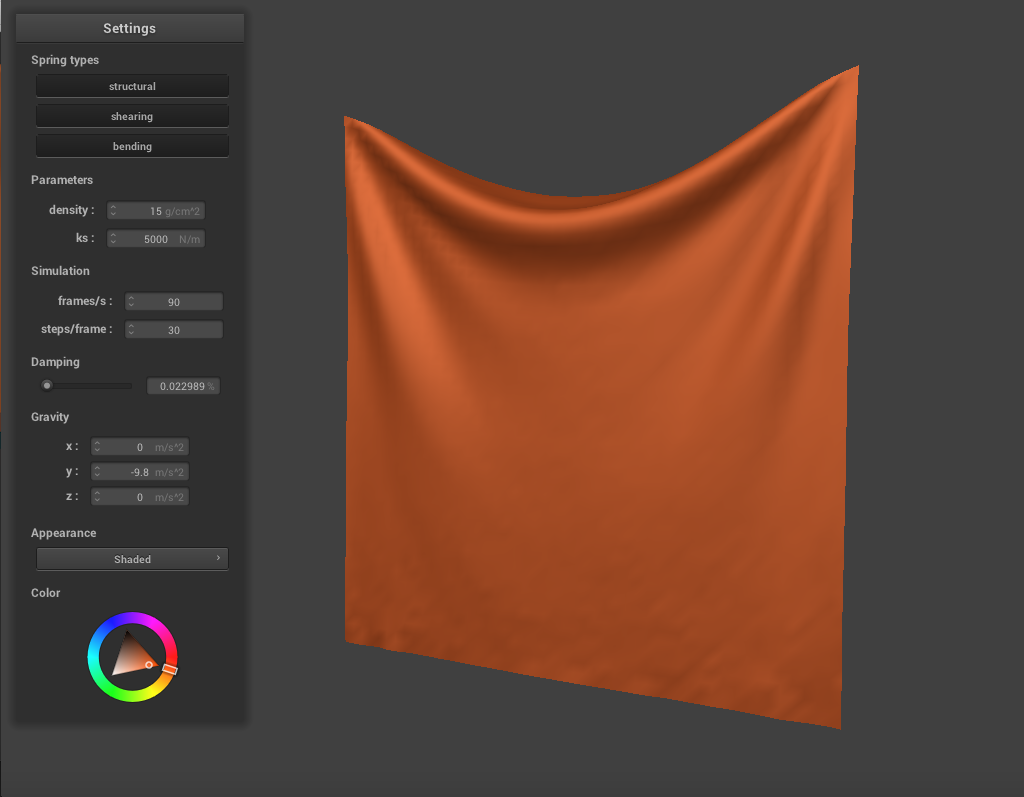Click the gravity z value field
The image size is (1024, 797).
point(140,497)
